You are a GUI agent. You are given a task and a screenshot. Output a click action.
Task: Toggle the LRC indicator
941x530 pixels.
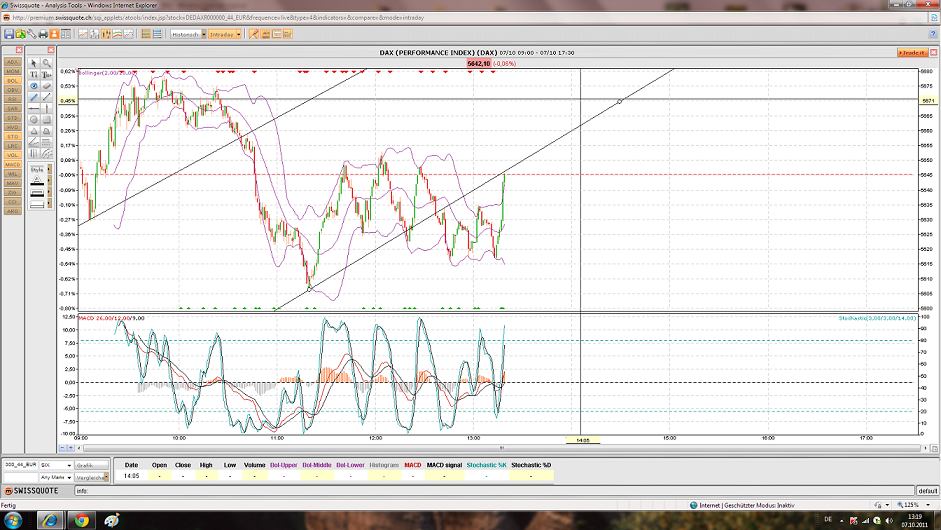coord(13,146)
